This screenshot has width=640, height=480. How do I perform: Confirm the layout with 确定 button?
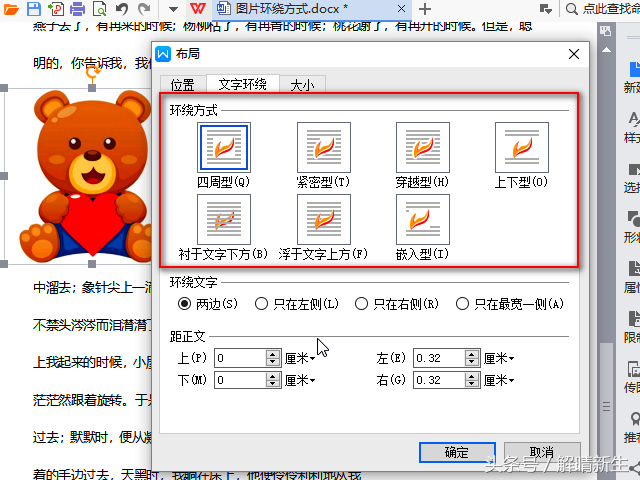[x=457, y=452]
